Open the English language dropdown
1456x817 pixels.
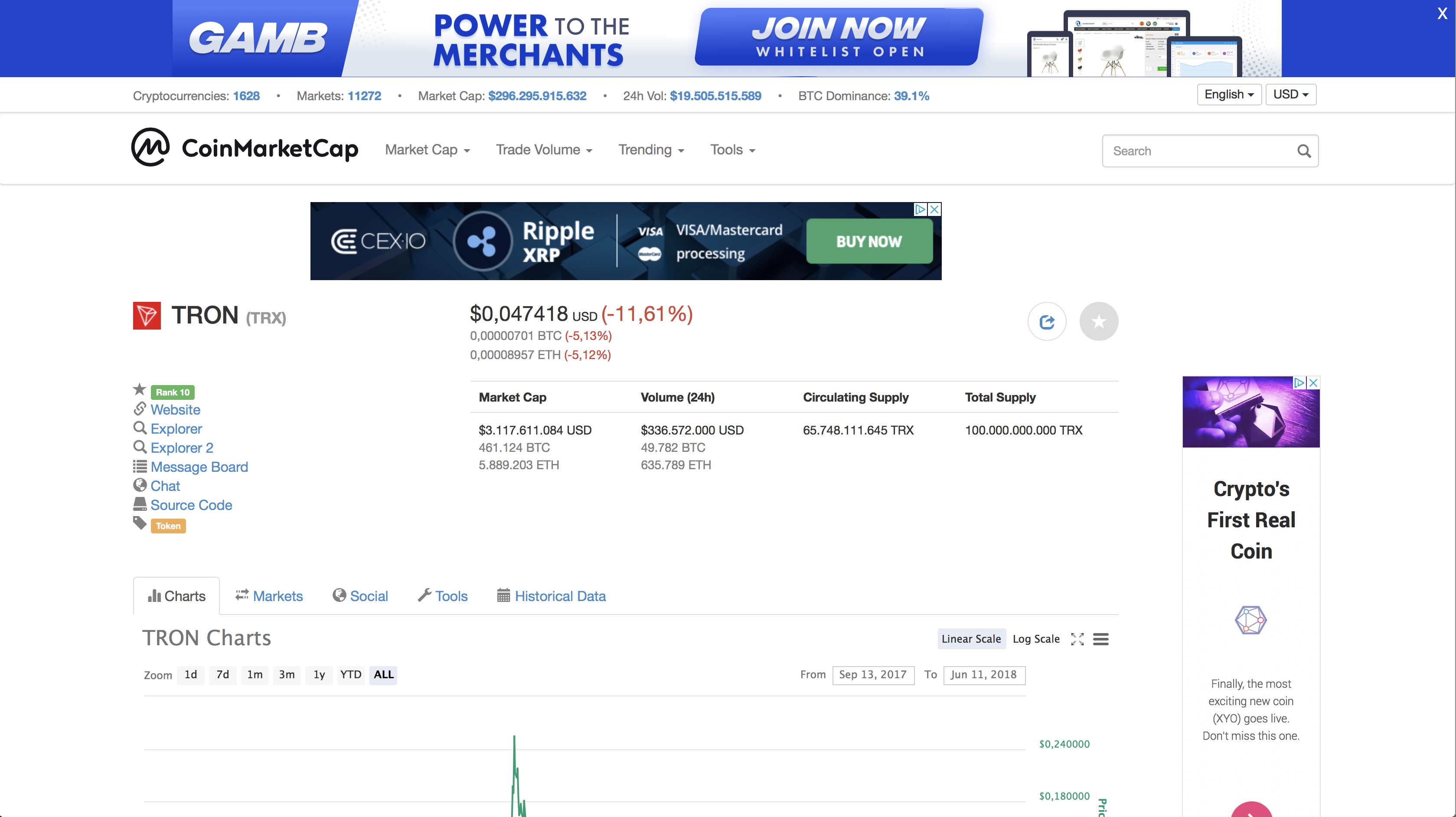[1229, 95]
